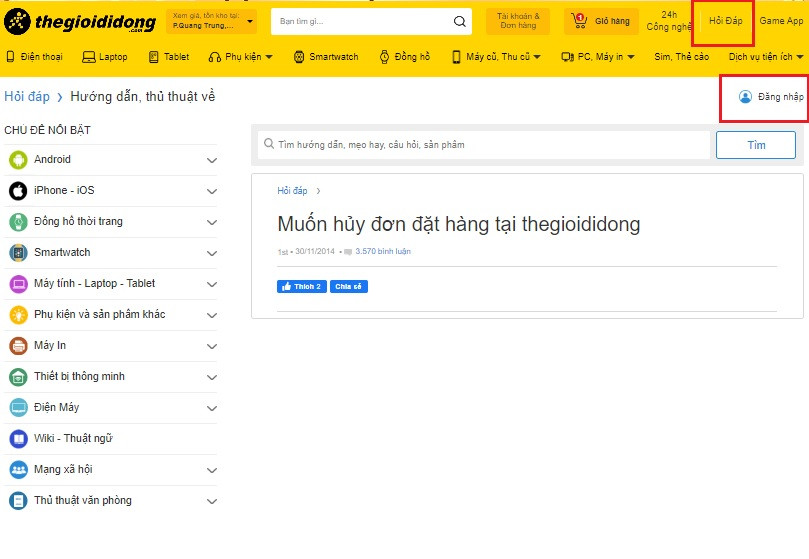Click the Apple iPhone - iOS icon
Viewport: 809px width, 559px height.
pyautogui.click(x=18, y=191)
